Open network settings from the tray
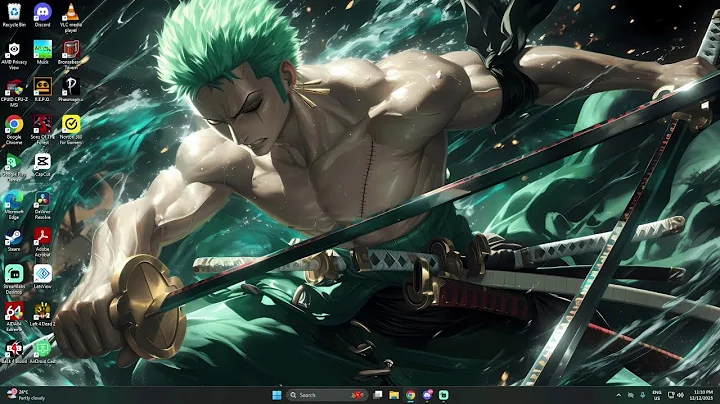The image size is (720, 404). 671,395
